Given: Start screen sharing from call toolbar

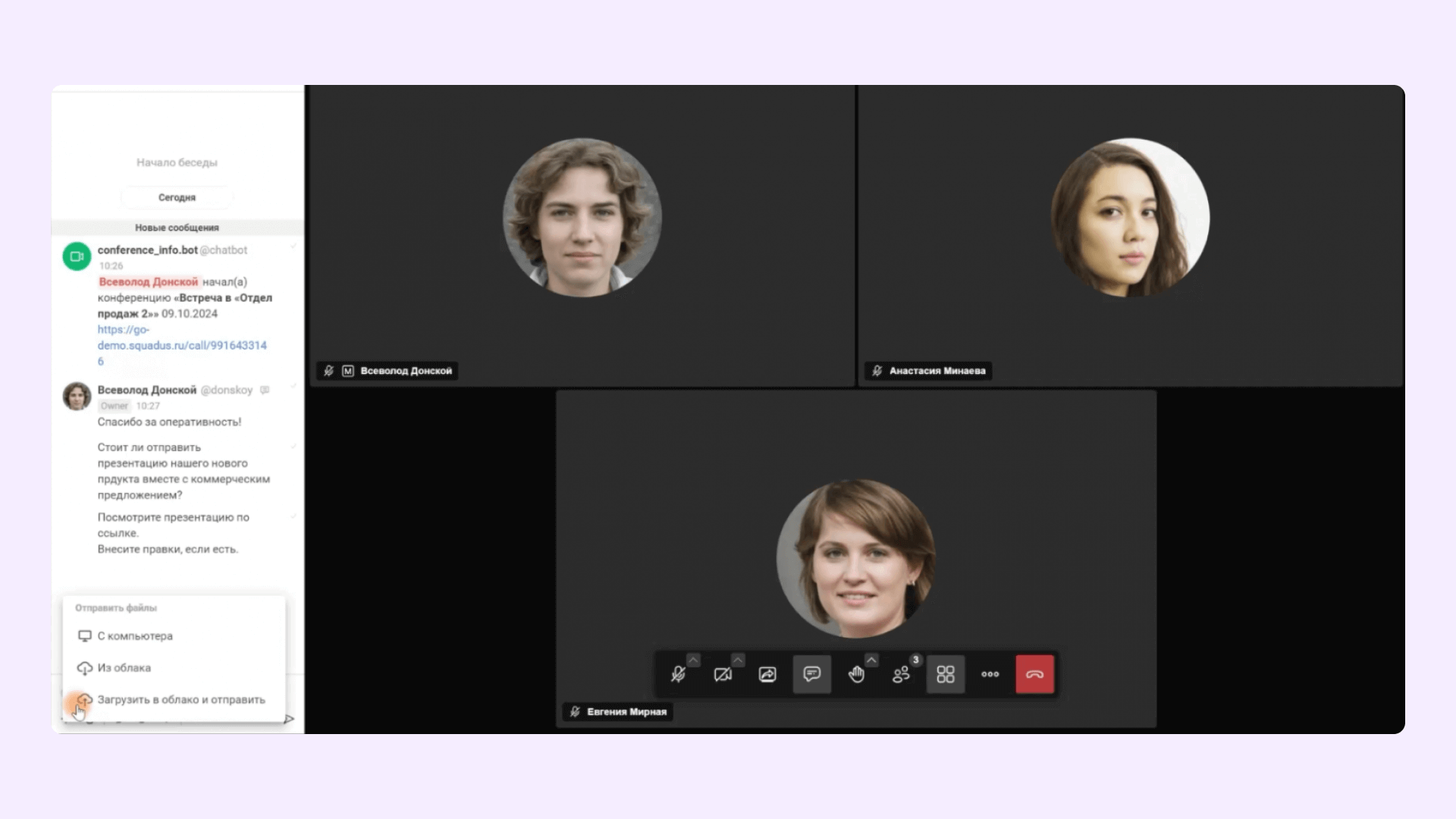Looking at the screenshot, I should pos(767,674).
